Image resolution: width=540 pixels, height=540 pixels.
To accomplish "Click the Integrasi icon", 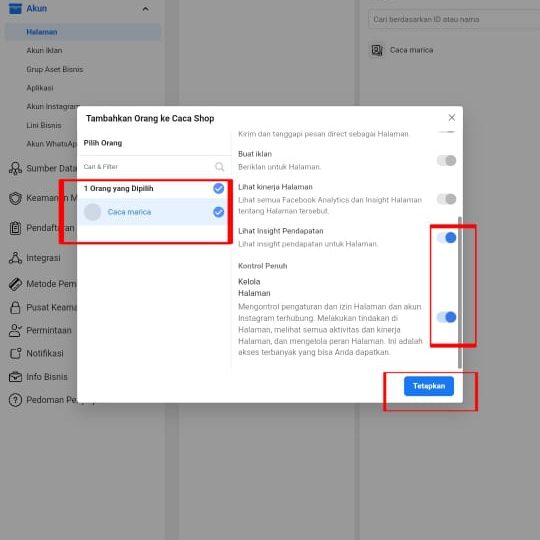I will (15, 258).
